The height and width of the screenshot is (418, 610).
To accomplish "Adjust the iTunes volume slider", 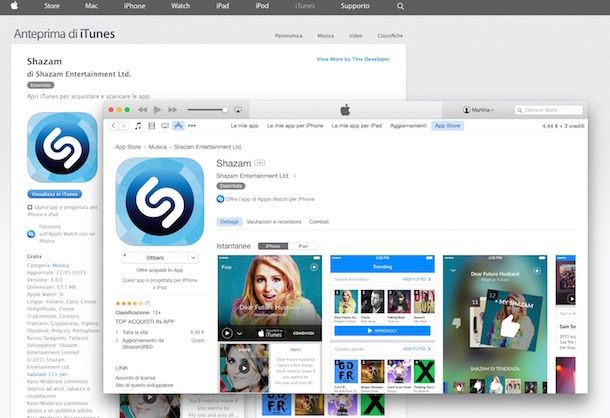I will [207, 110].
